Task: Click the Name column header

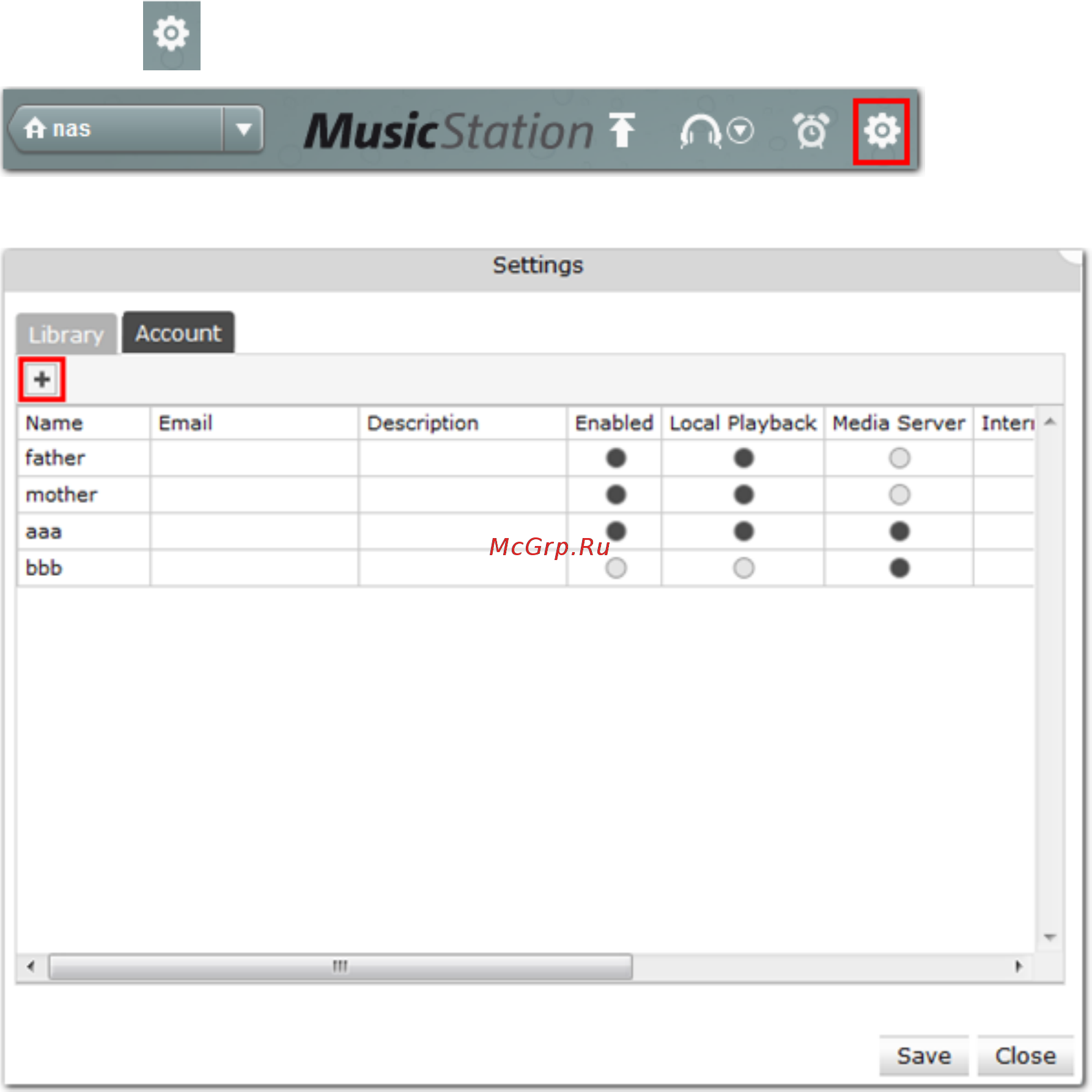Action: 84,423
